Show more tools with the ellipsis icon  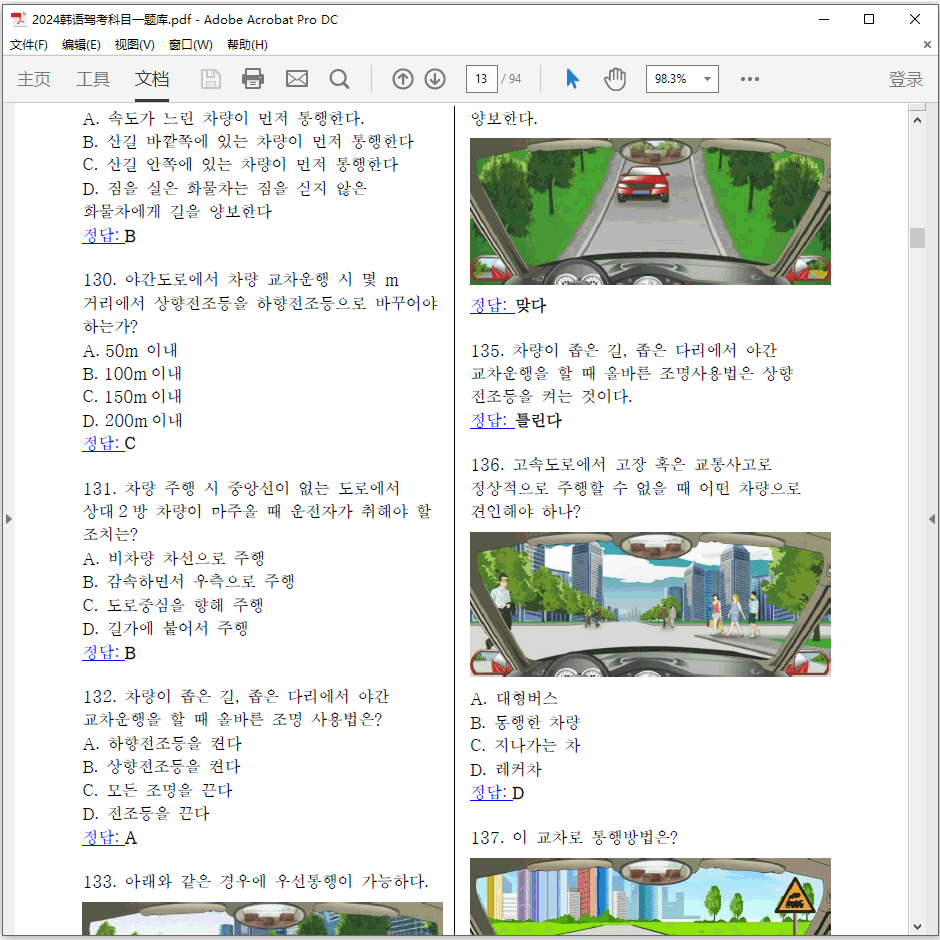[x=749, y=79]
